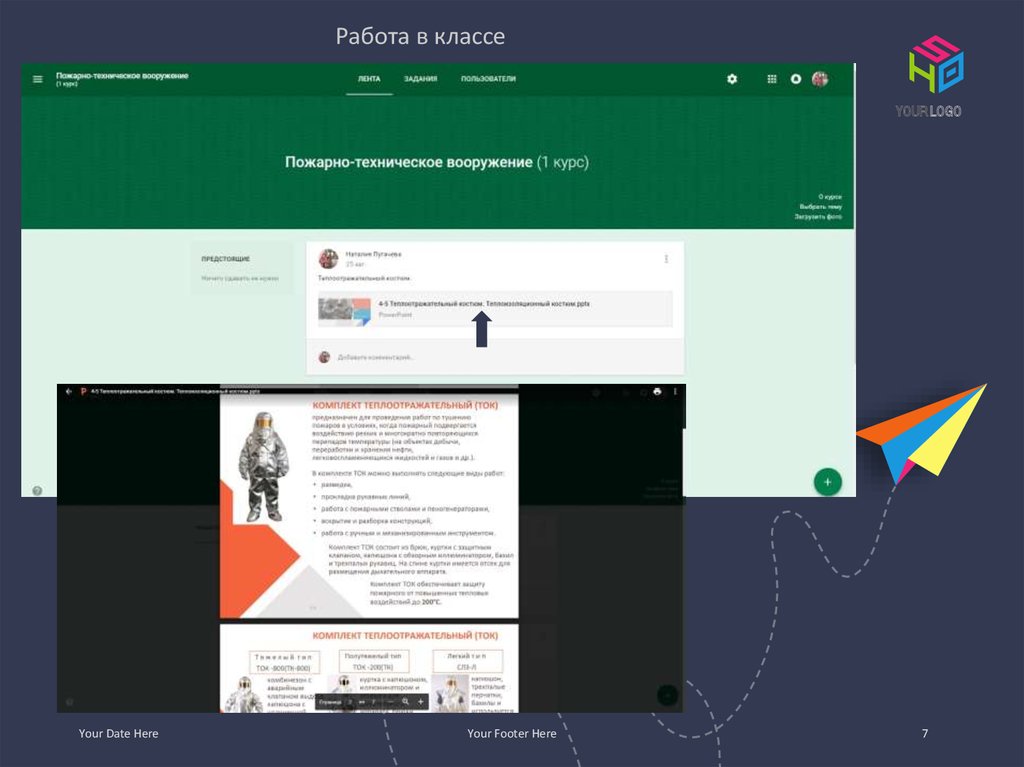Screen dimensions: 1024x767
Task: Click the notifications circle icon
Action: 796,79
